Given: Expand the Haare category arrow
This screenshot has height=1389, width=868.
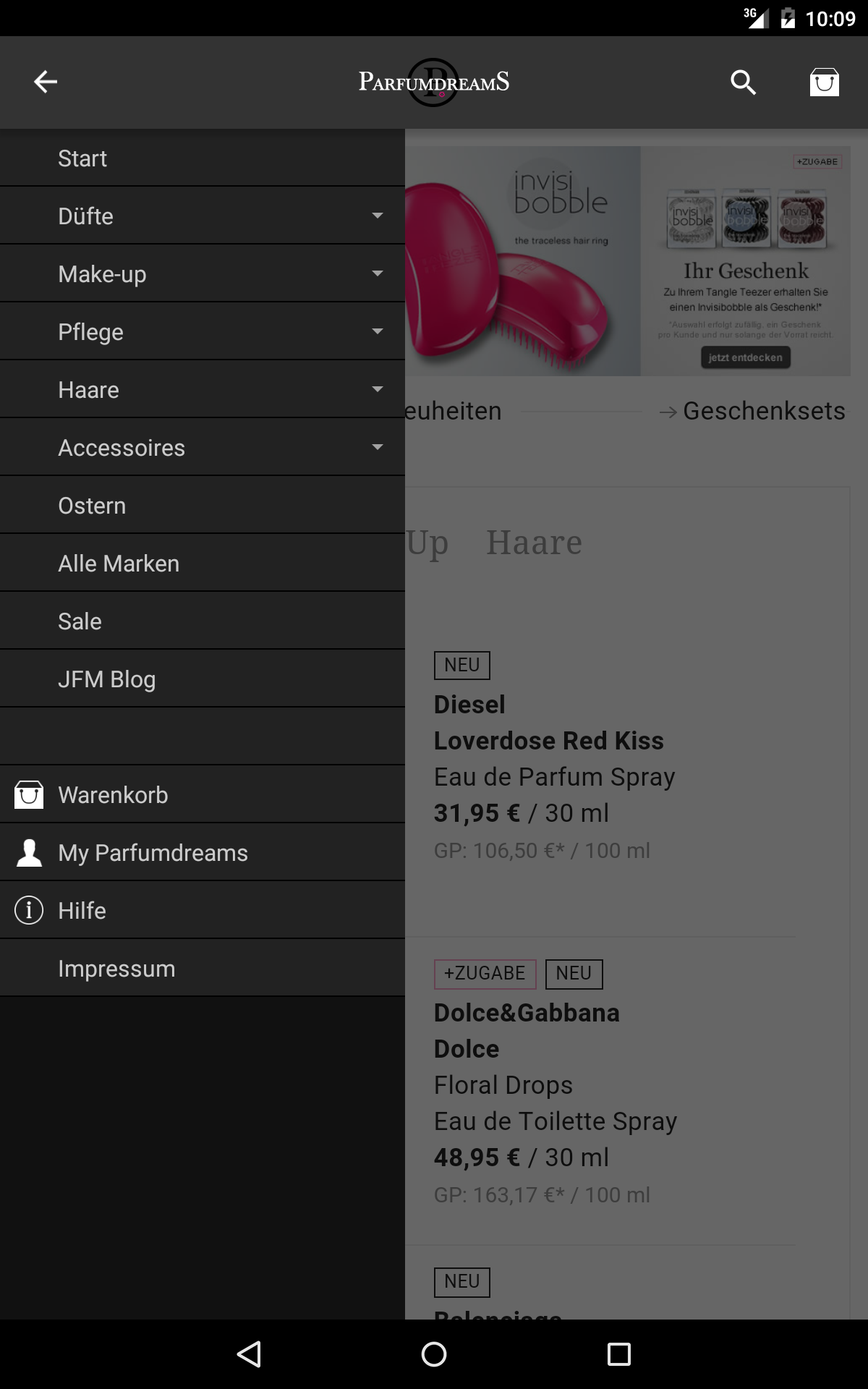Looking at the screenshot, I should point(377,389).
